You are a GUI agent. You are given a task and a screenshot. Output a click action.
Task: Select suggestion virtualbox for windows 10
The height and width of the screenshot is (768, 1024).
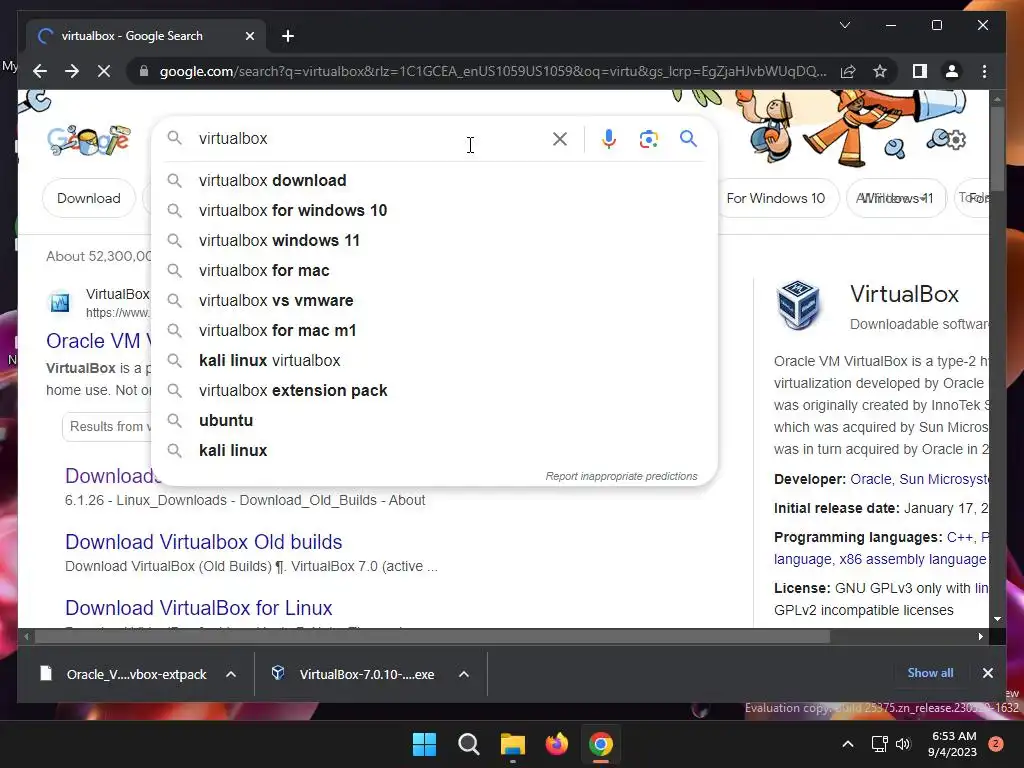[434, 210]
